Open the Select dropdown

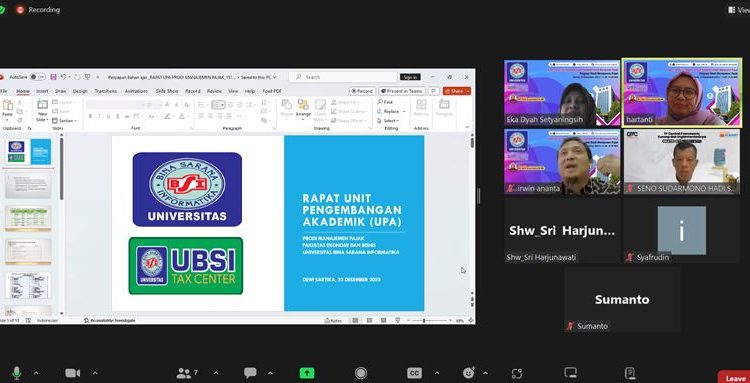click(389, 120)
